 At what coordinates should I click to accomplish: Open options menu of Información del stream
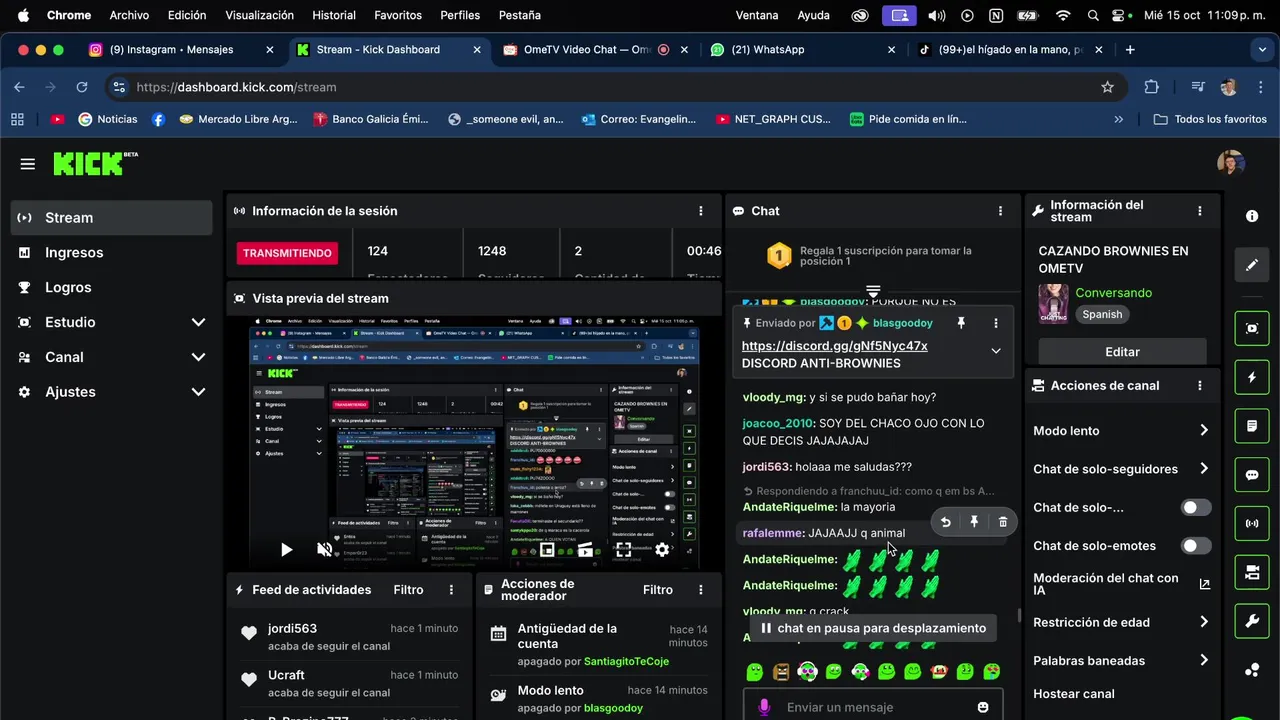point(1200,211)
